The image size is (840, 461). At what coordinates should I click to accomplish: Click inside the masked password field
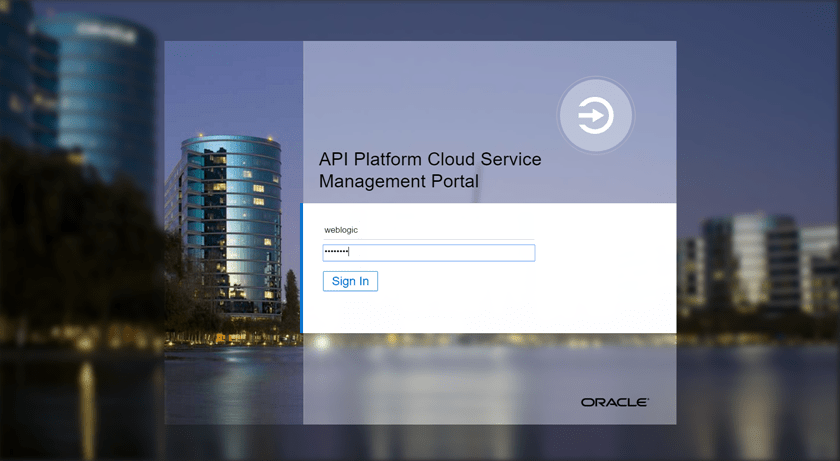coord(428,253)
